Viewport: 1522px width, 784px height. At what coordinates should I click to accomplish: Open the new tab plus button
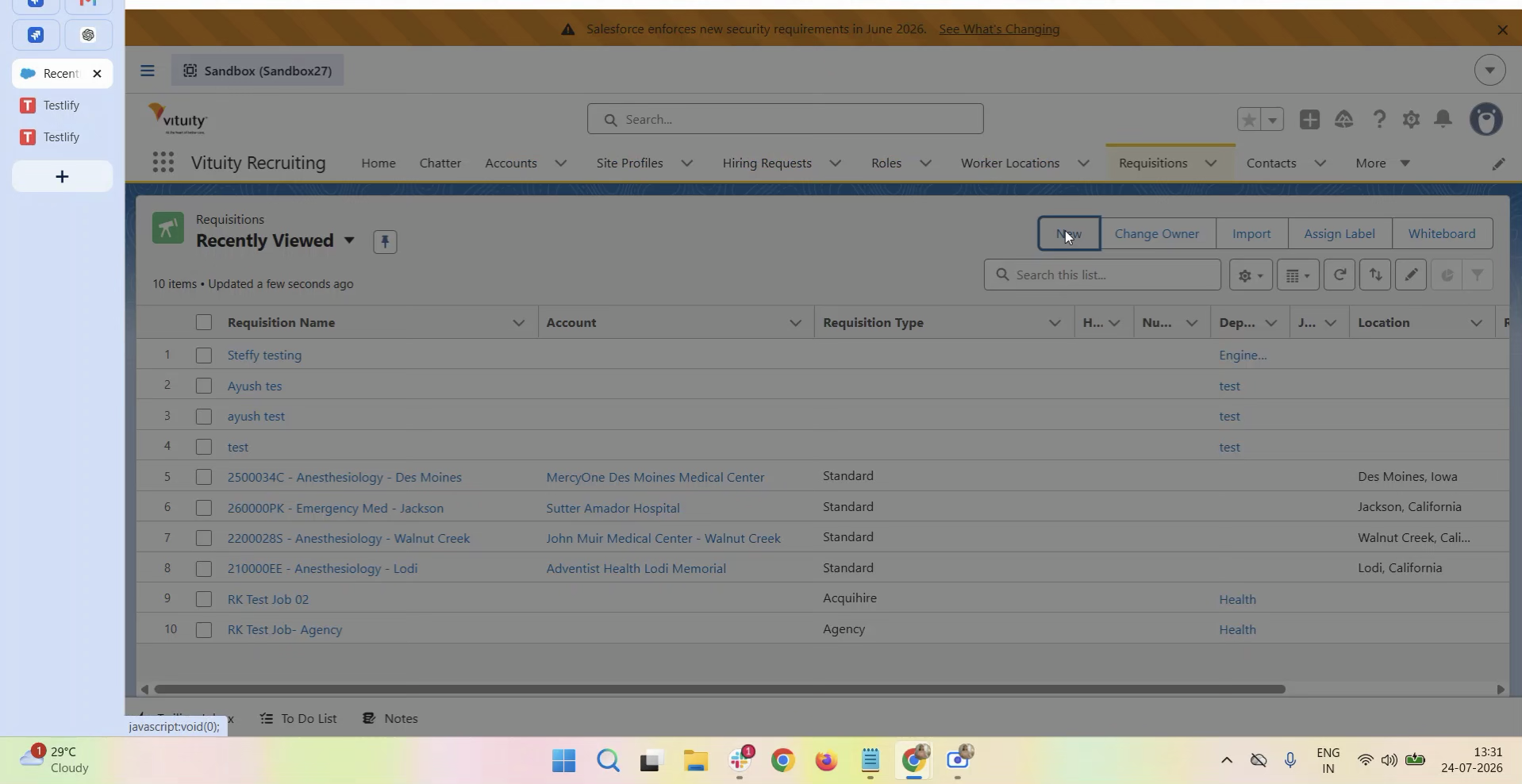(62, 176)
